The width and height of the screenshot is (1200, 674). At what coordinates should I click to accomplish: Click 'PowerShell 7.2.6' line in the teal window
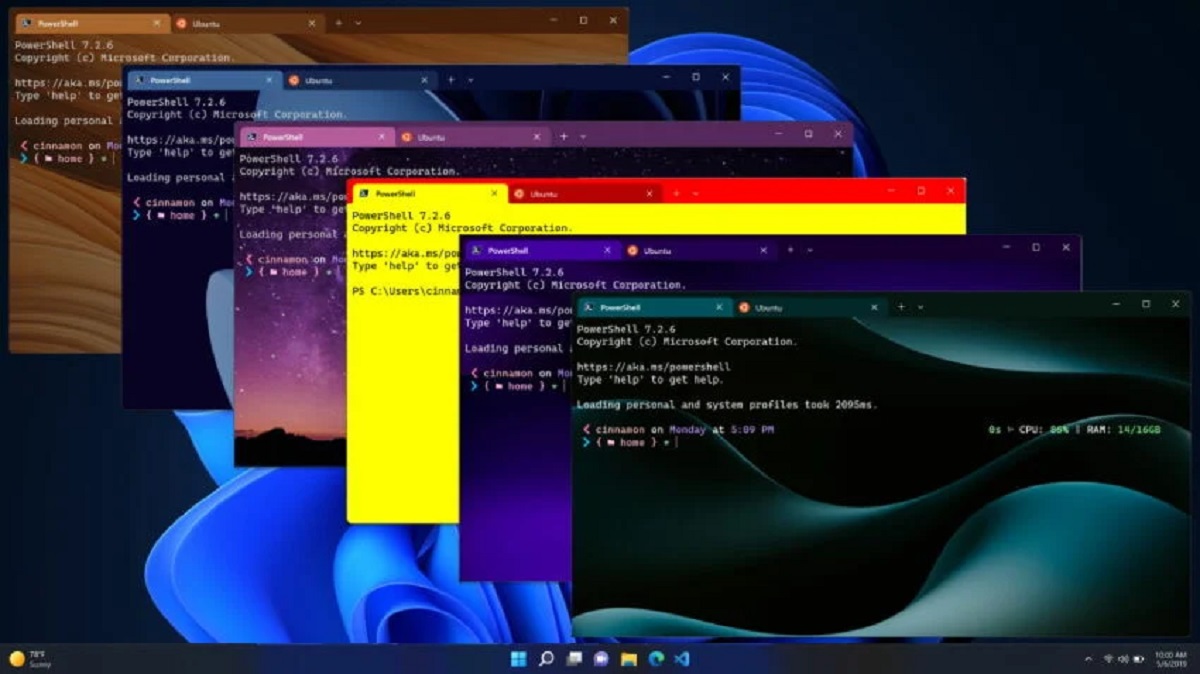(x=626, y=329)
